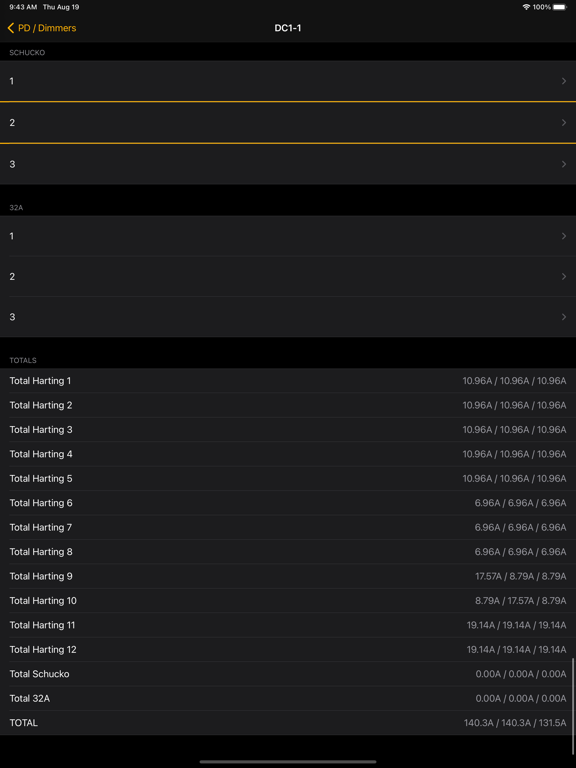Image resolution: width=576 pixels, height=768 pixels.
Task: Tap Total Harting 9 value 17.57A / 8.79A / 8.79A
Action: tap(521, 576)
